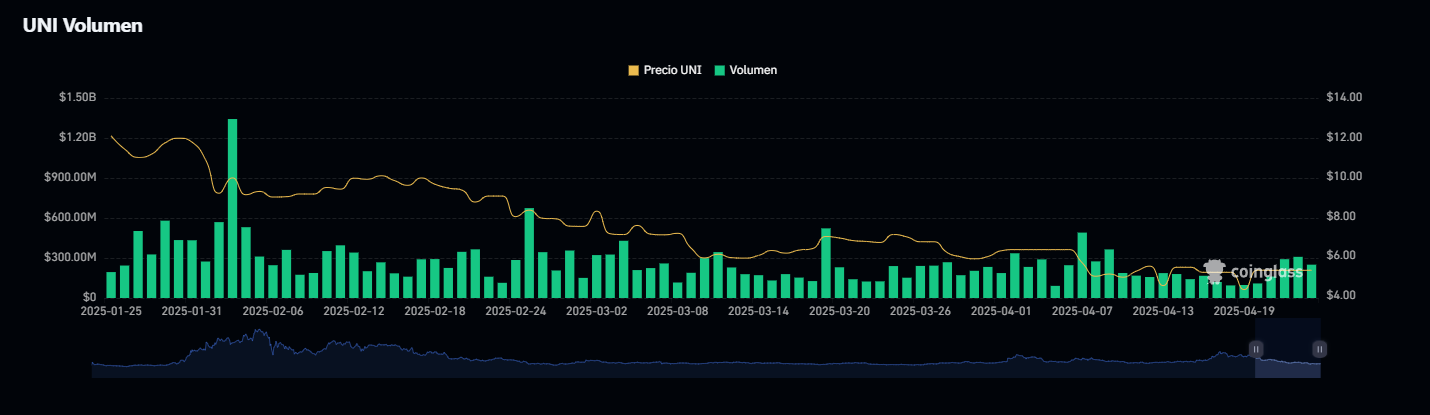1430x415 pixels.
Task: Click the 2025-04-13 date label
Action: [x=1163, y=311]
